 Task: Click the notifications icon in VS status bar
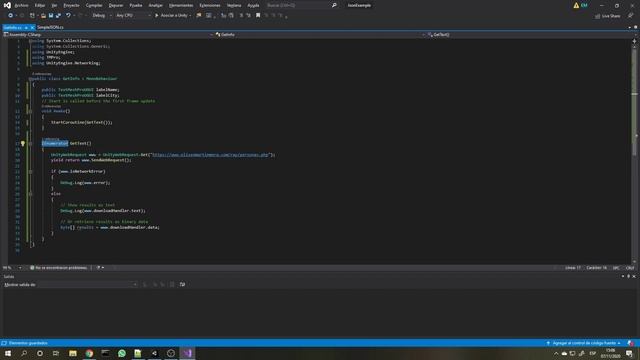coord(631,343)
